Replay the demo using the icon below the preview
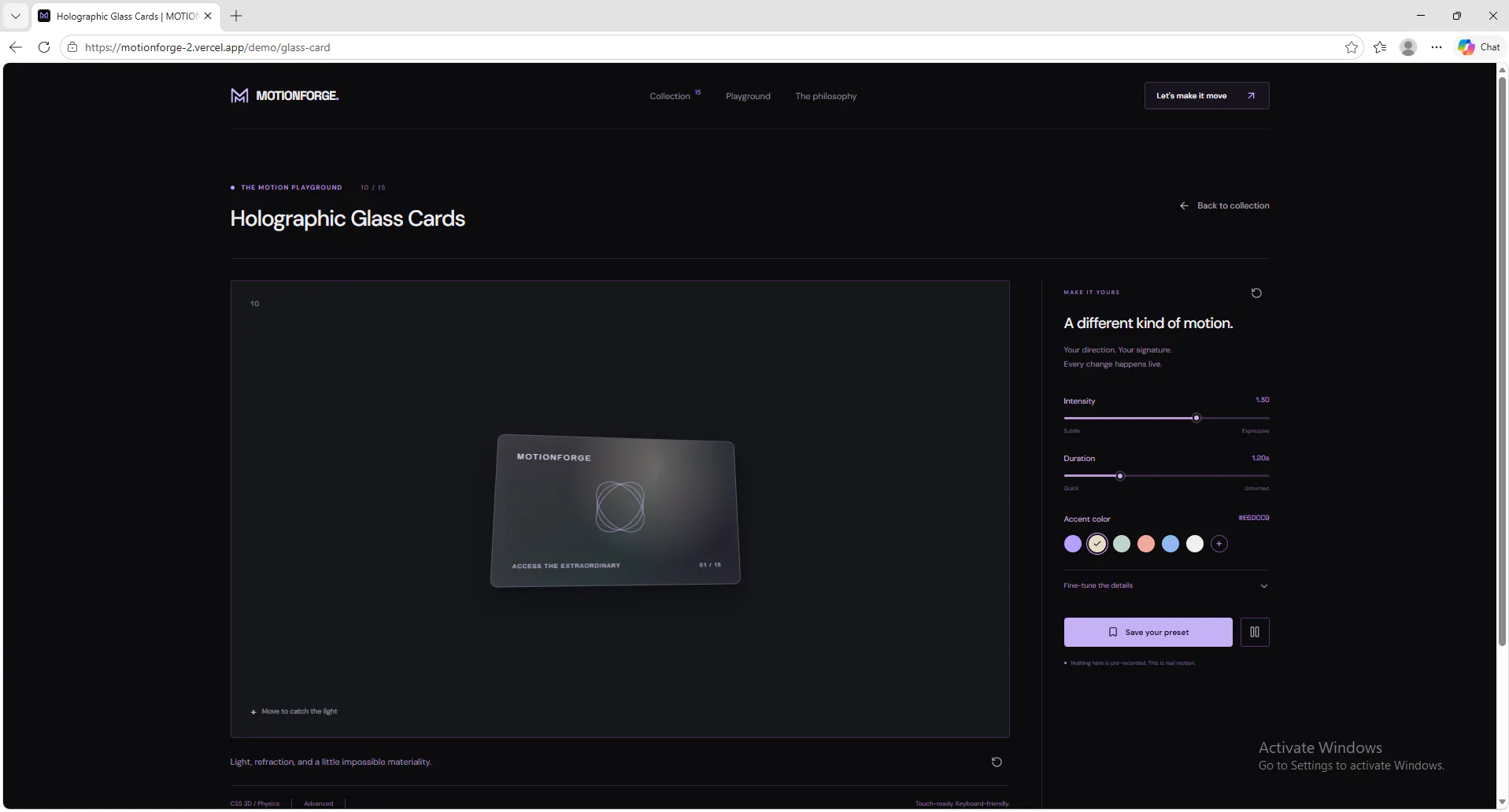1509x812 pixels. click(997, 762)
